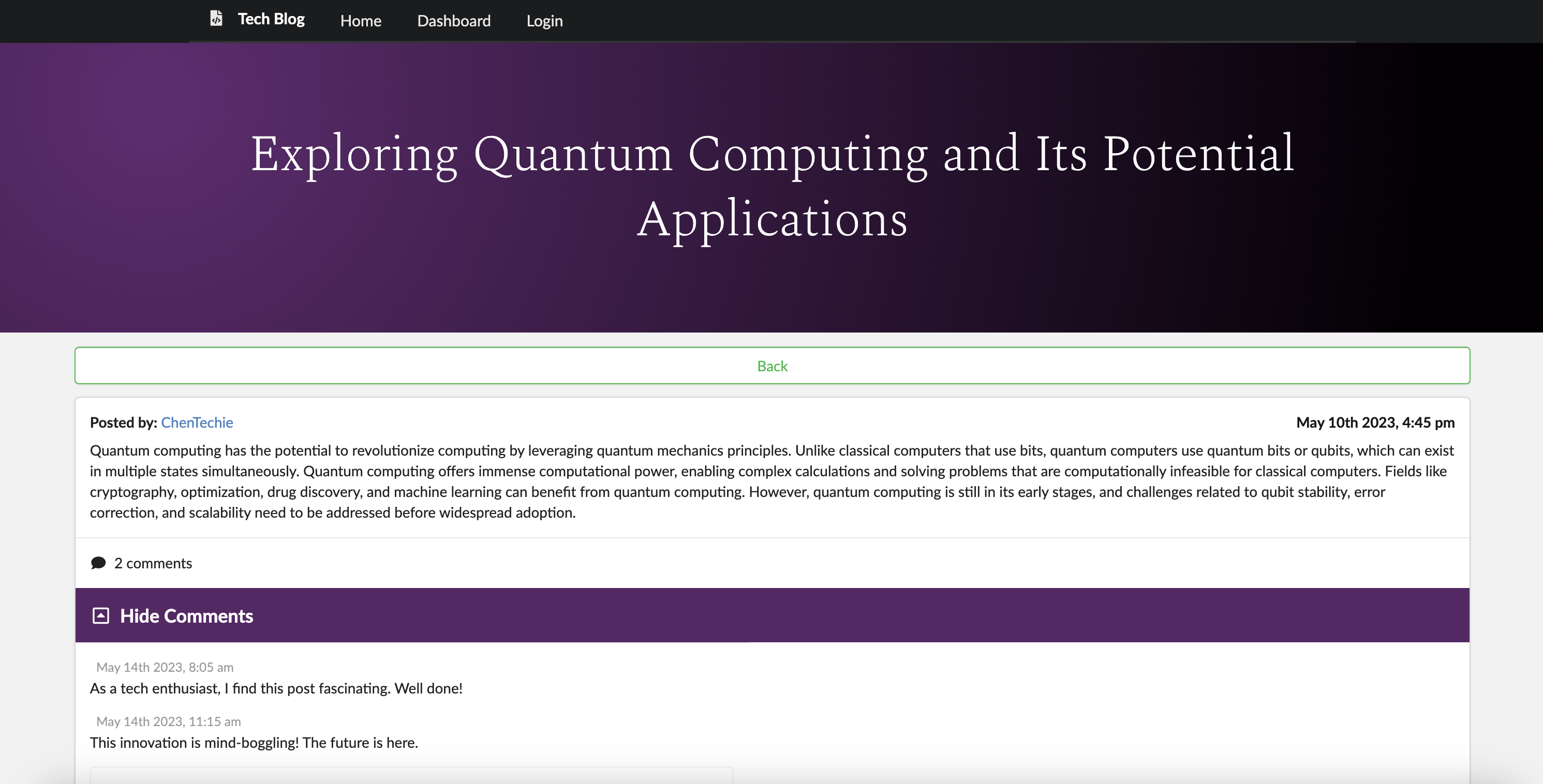Visit the ChenTechie author profile link
Image resolution: width=1543 pixels, height=784 pixels.
[197, 423]
